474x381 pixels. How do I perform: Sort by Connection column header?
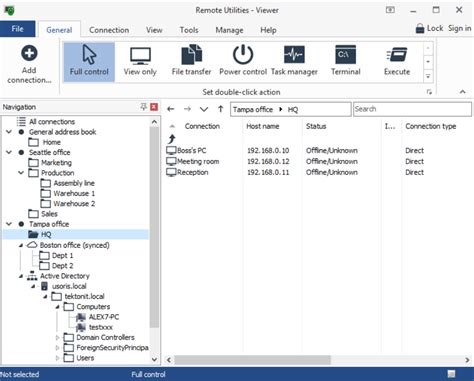202,126
